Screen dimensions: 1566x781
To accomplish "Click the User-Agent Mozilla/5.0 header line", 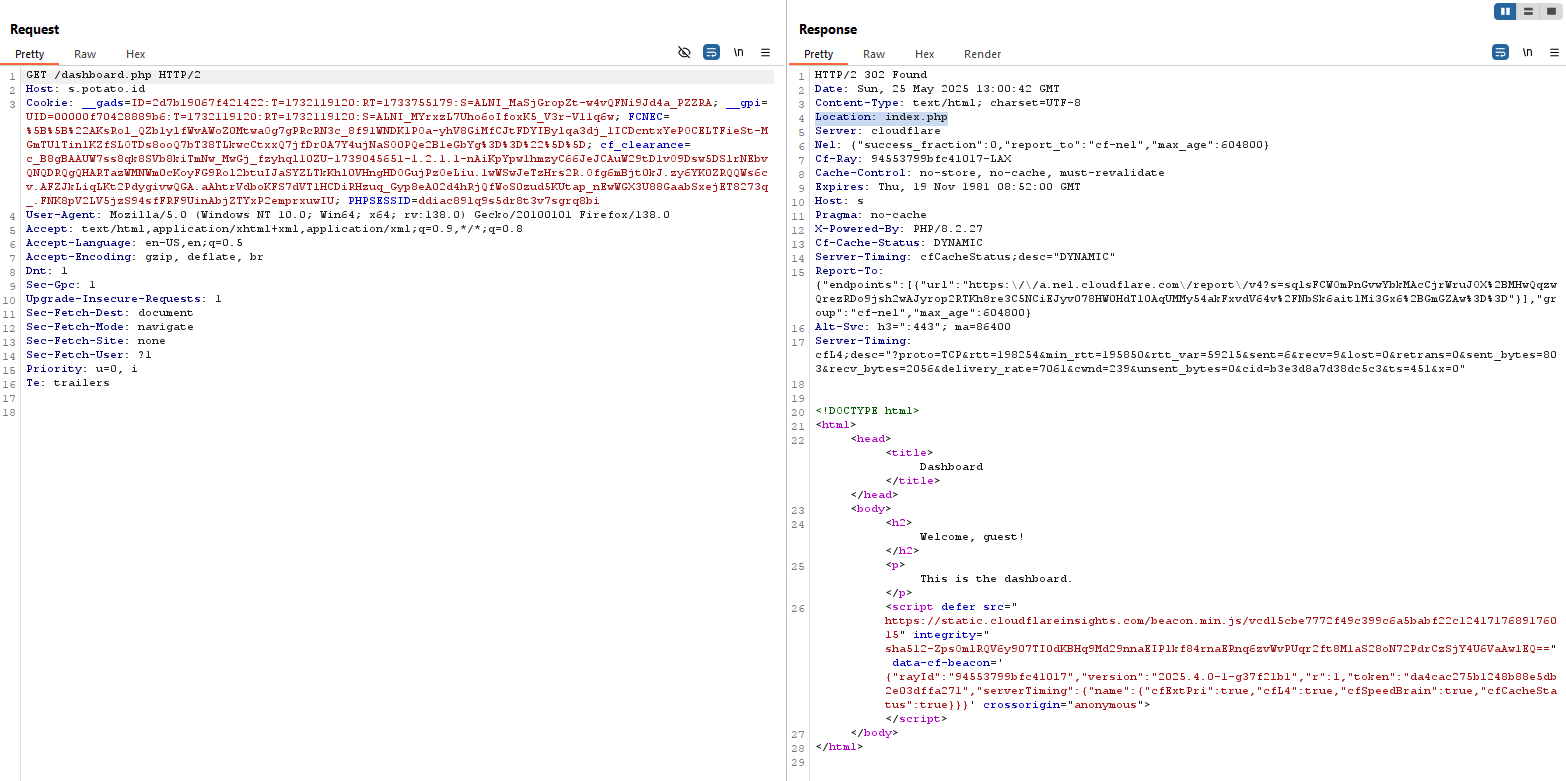I will tap(348, 215).
